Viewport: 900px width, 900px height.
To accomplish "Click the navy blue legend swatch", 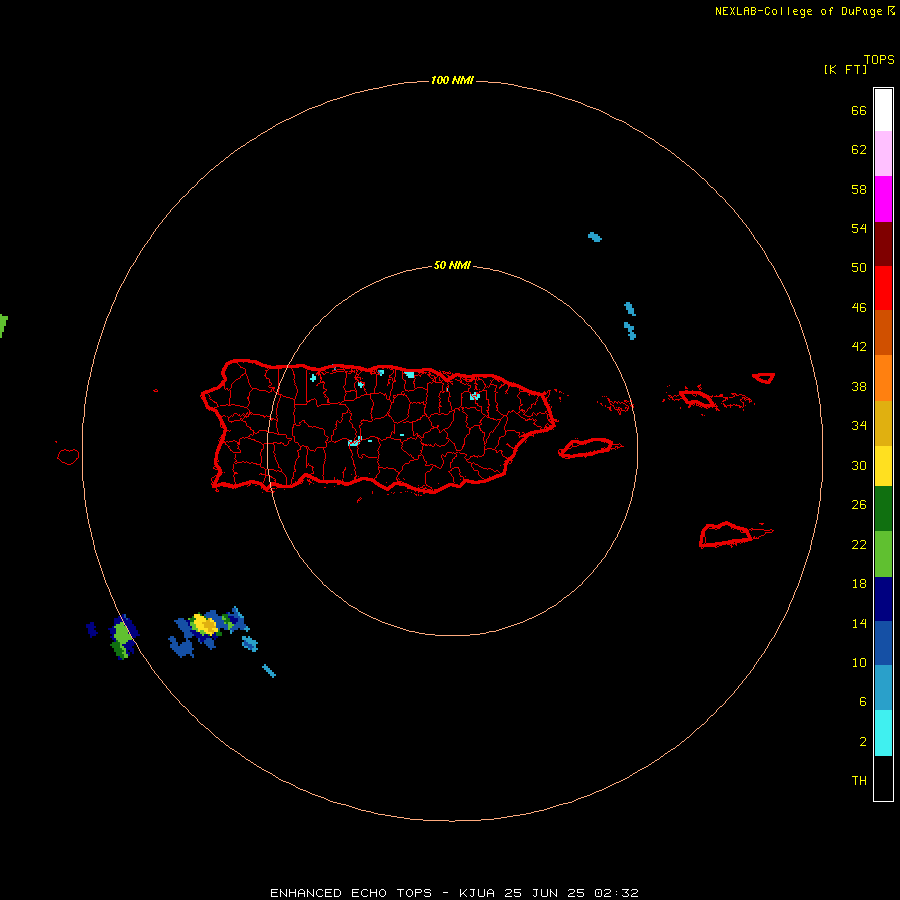I will [x=883, y=599].
